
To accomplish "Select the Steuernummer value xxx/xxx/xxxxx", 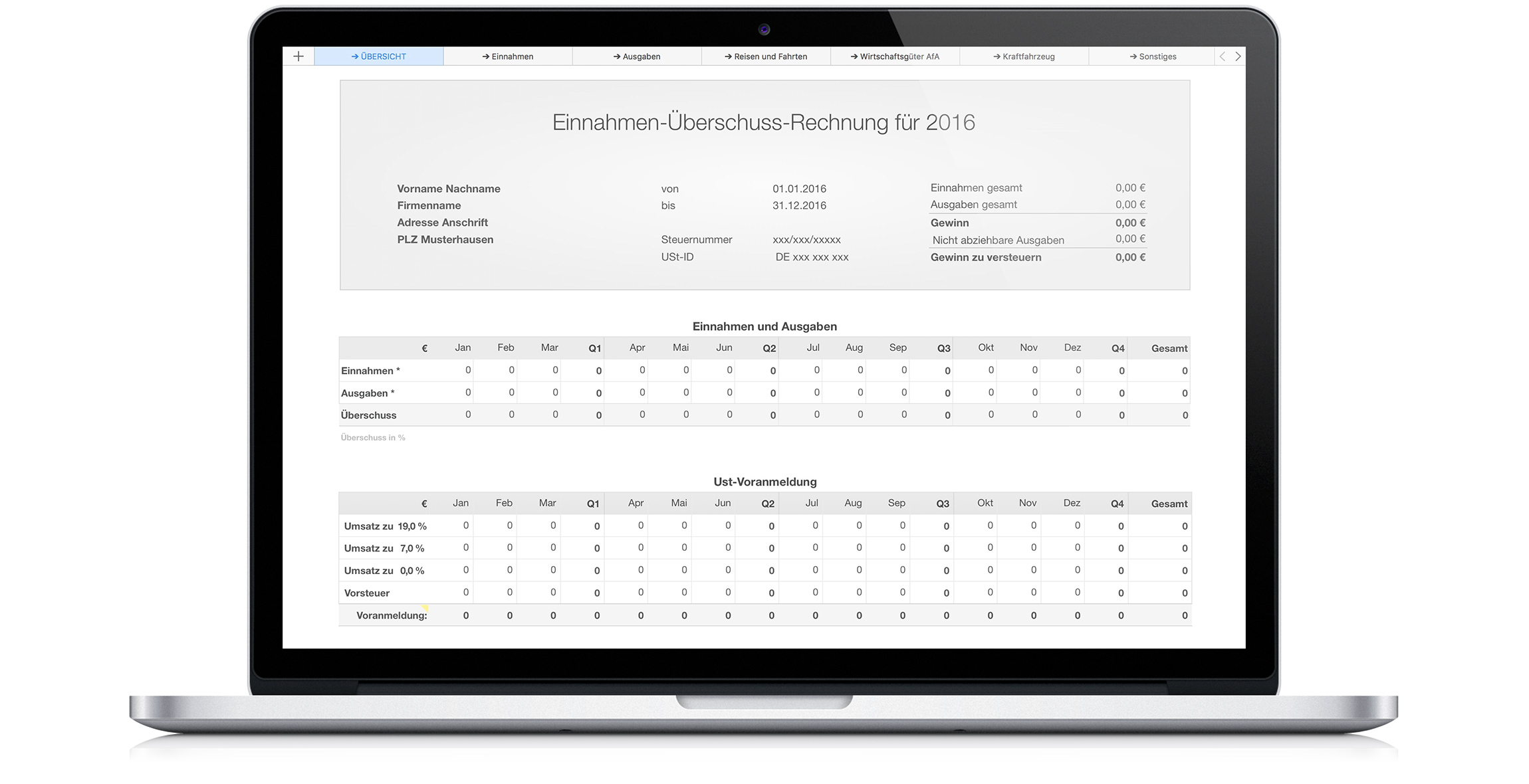I will tap(806, 240).
